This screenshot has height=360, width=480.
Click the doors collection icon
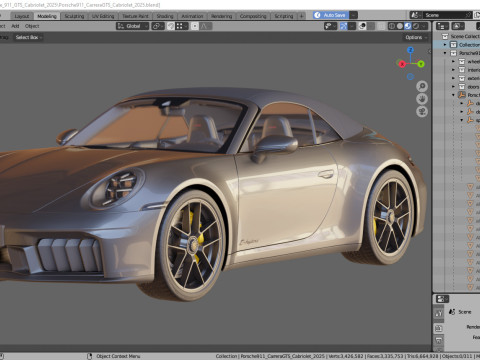[462, 87]
